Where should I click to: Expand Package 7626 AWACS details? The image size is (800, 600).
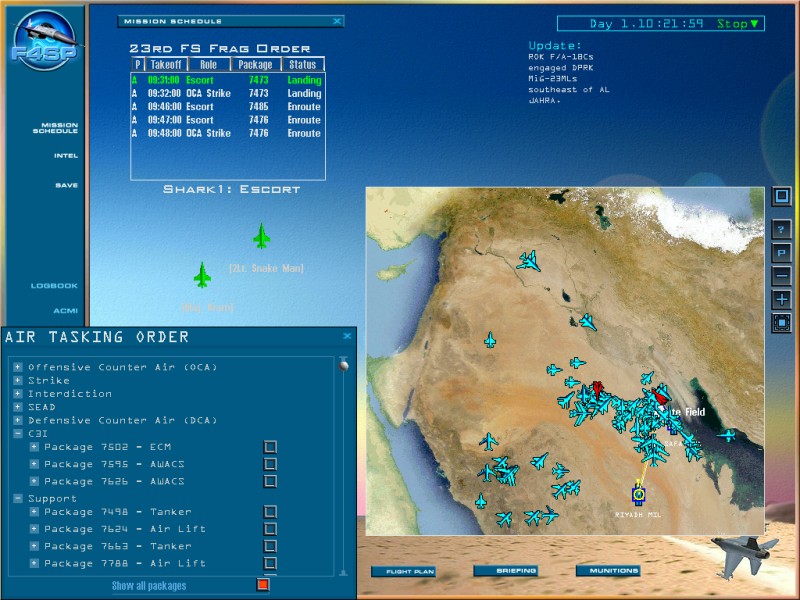coord(34,481)
